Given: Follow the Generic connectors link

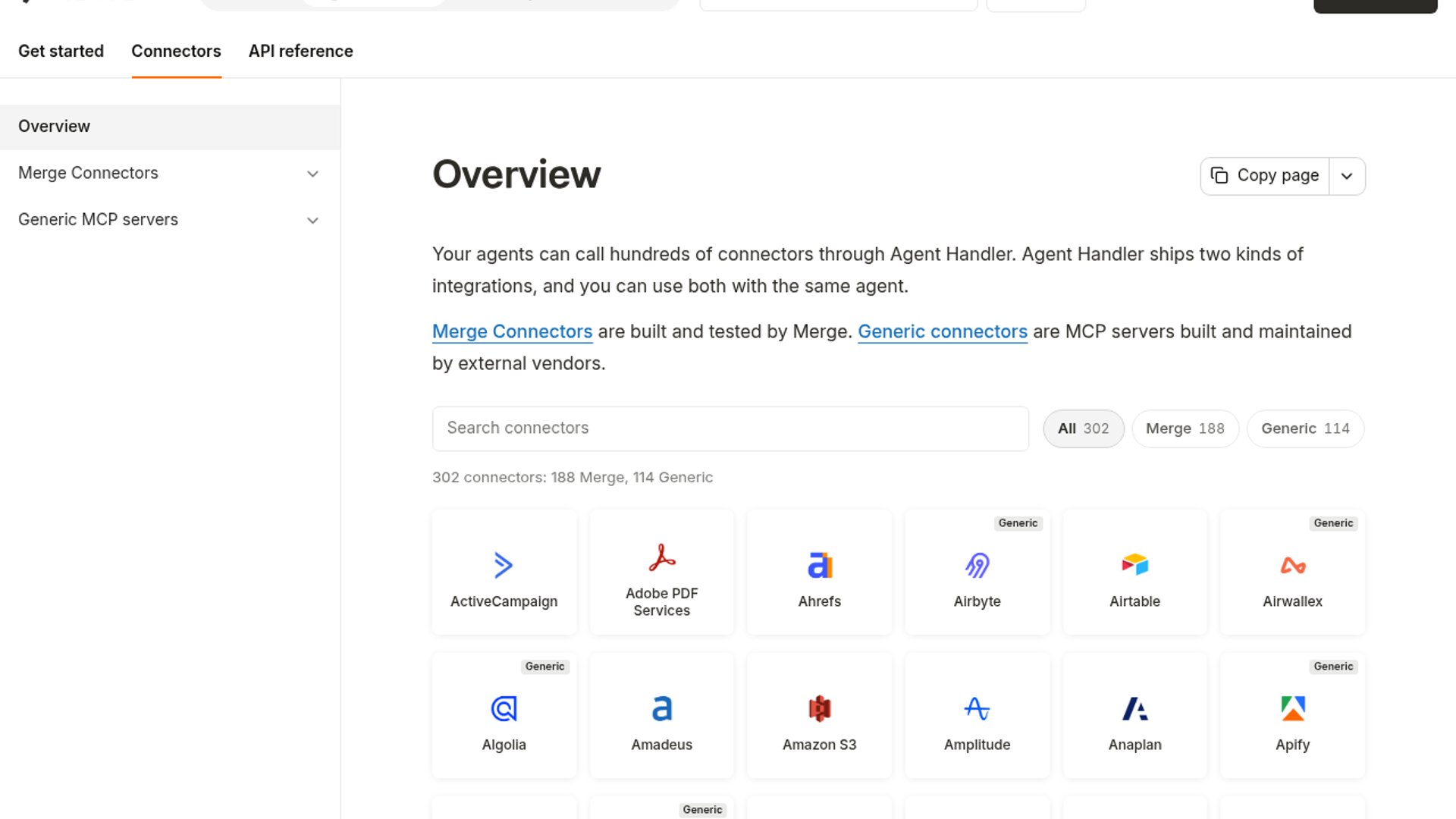Looking at the screenshot, I should click(942, 331).
